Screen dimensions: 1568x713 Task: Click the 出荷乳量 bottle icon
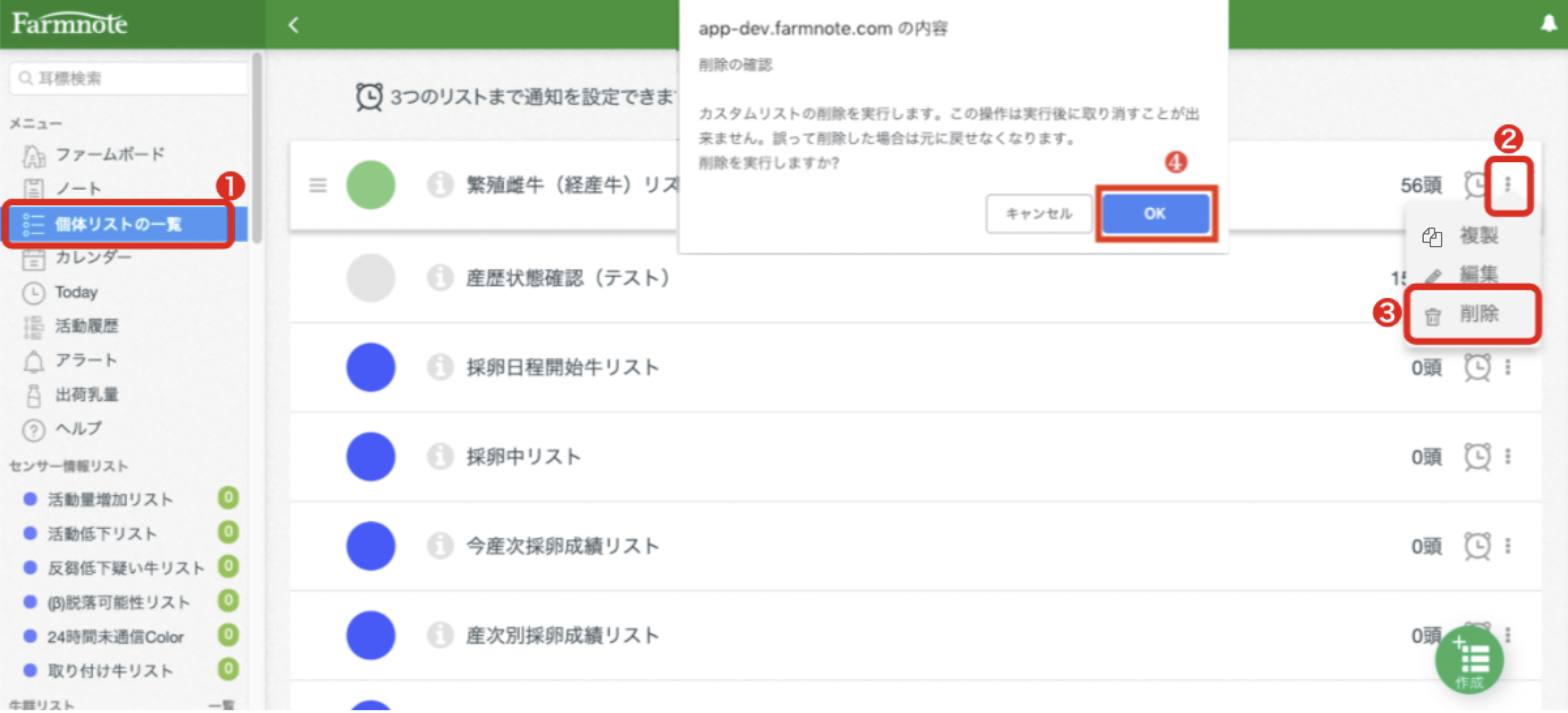[33, 397]
